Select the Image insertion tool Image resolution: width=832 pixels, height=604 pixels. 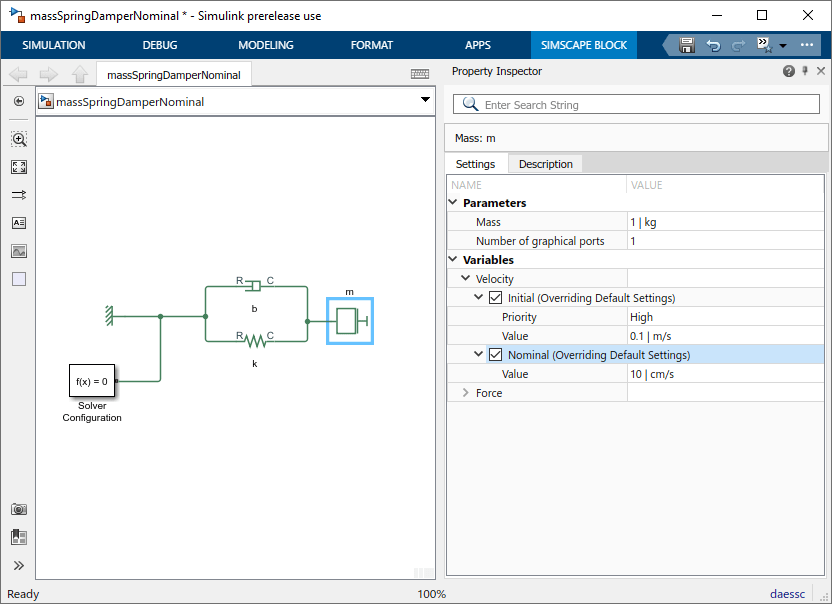click(x=19, y=251)
